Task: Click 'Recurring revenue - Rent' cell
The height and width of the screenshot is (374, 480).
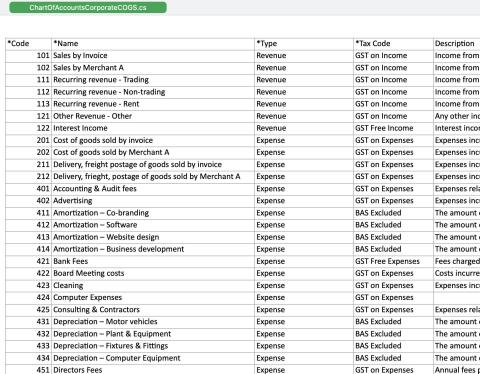Action: [153, 104]
